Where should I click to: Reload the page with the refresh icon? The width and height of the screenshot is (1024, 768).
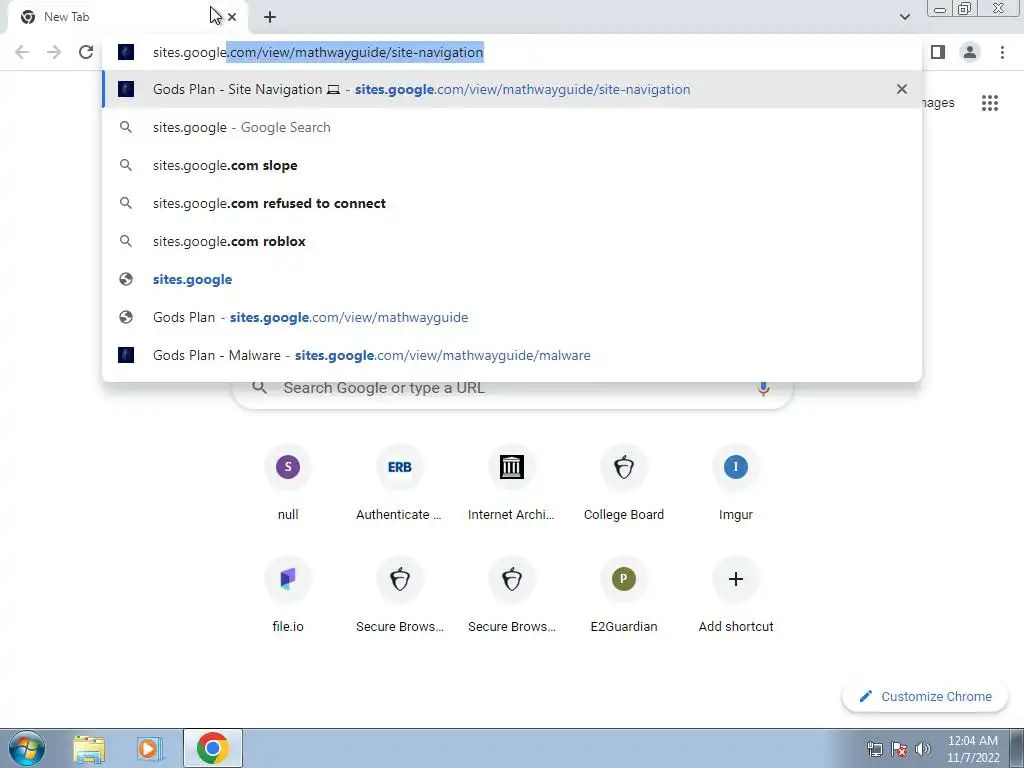[86, 52]
